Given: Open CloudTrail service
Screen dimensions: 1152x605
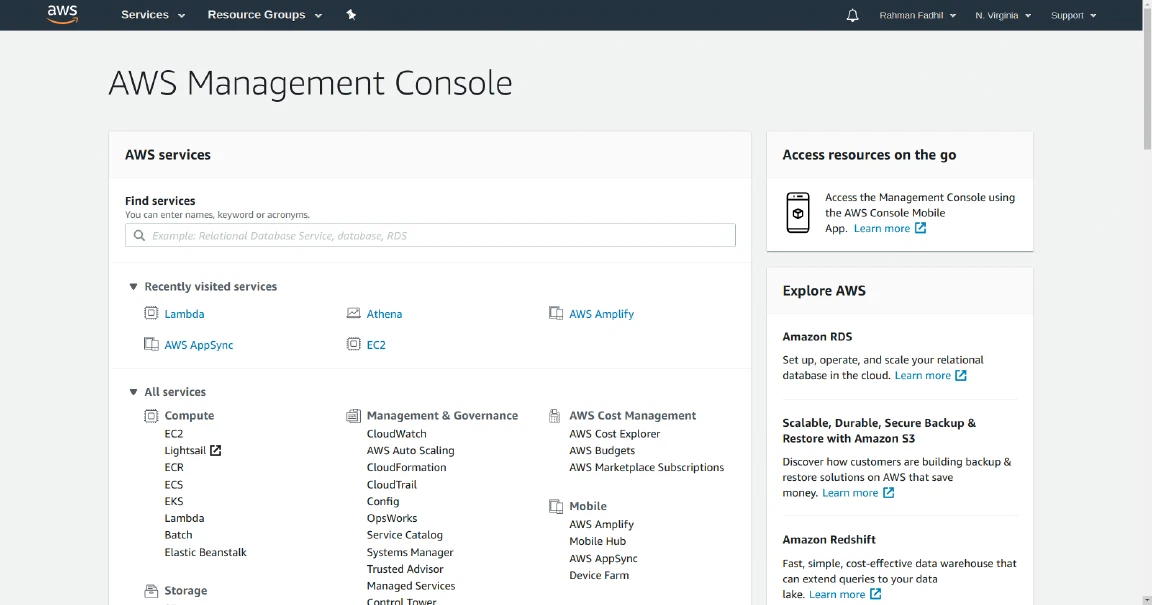Looking at the screenshot, I should [x=392, y=484].
